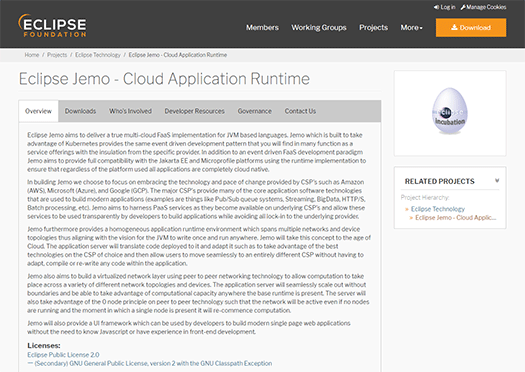This screenshot has width=525, height=372.
Task: Click the Incubation egg logo image
Action: point(450,111)
